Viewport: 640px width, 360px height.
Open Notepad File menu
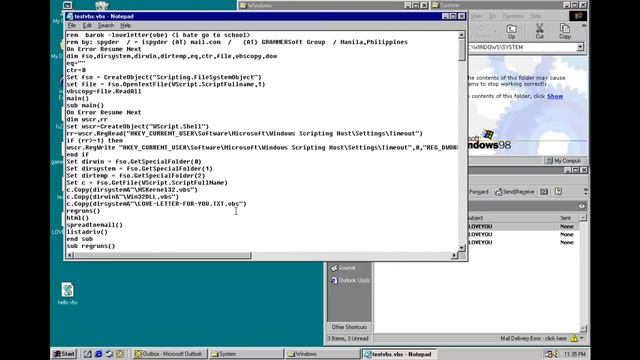click(71, 25)
